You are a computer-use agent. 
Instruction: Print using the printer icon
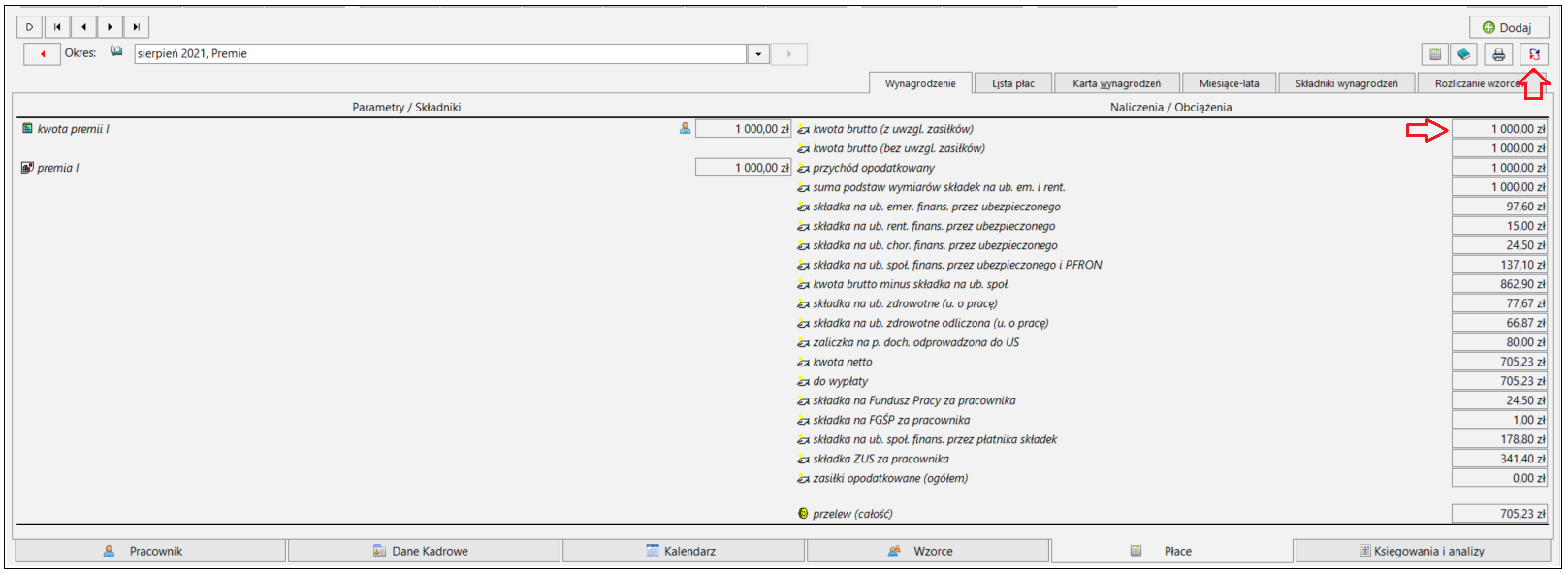click(x=1499, y=54)
